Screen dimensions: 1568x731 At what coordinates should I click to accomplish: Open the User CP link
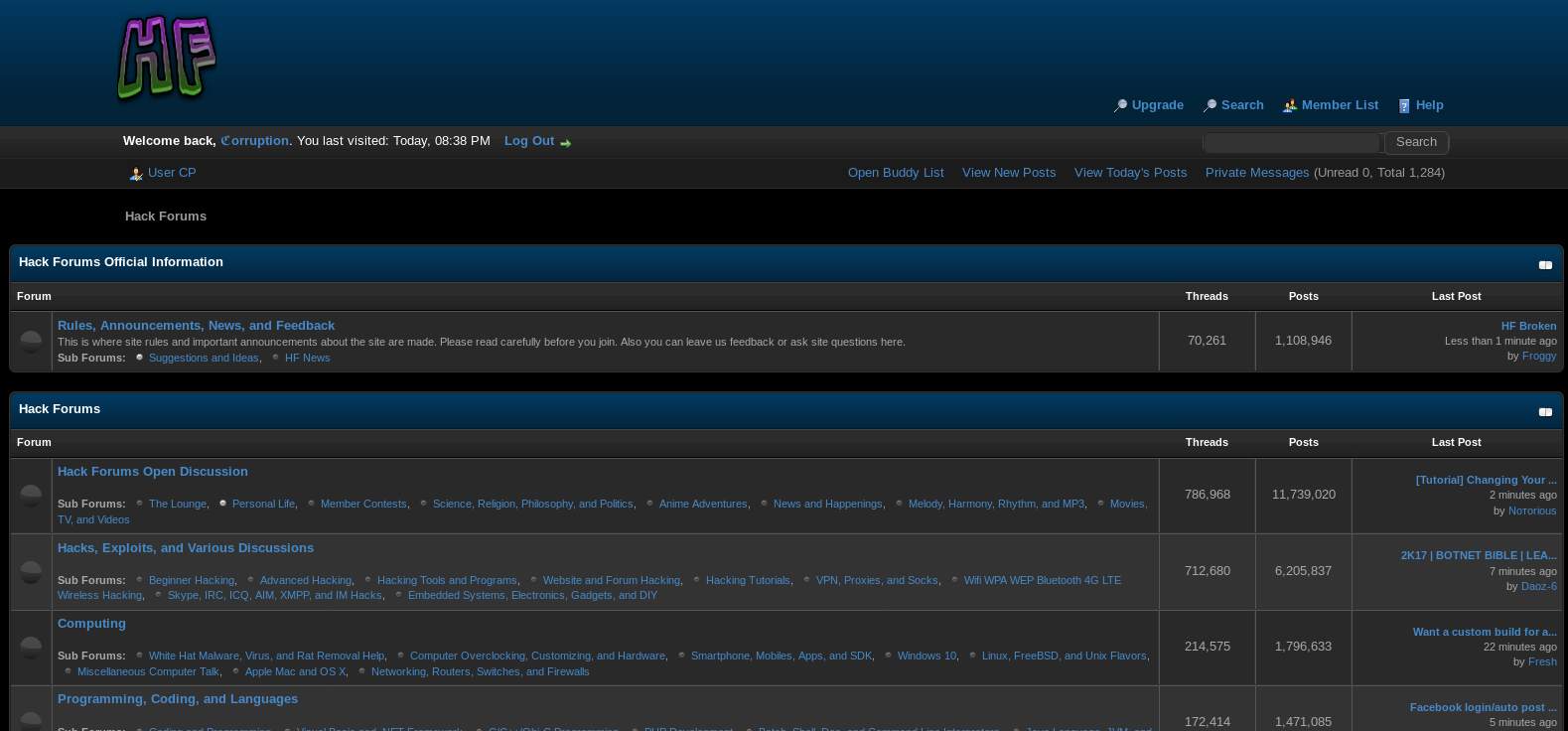tap(172, 173)
